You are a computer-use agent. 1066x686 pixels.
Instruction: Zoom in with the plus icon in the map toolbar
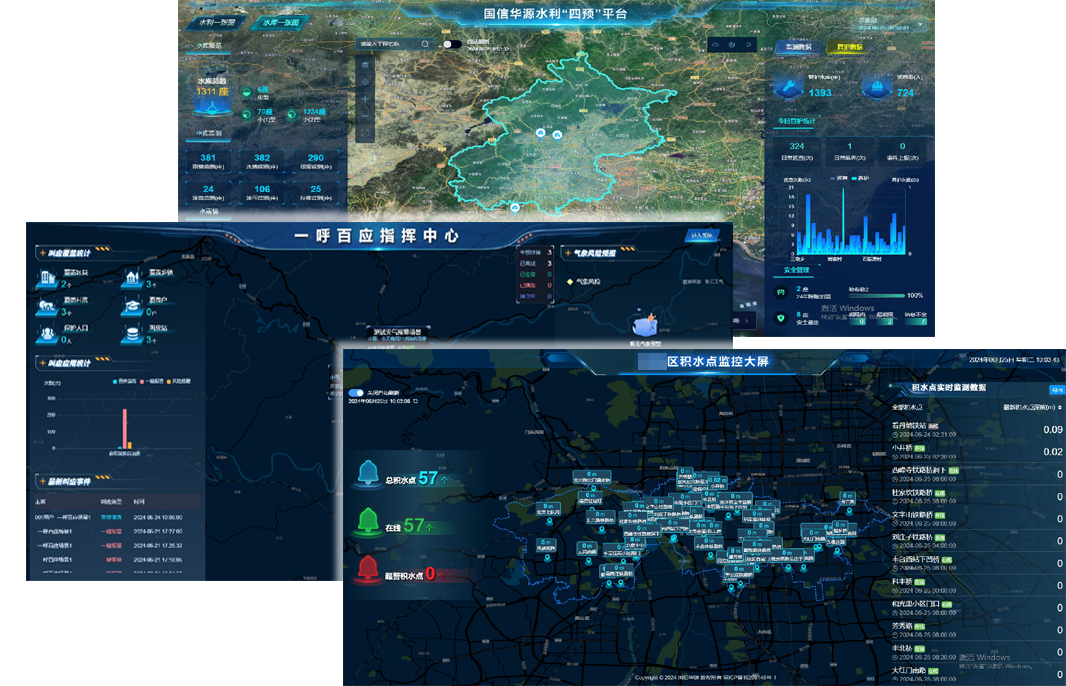point(365,99)
